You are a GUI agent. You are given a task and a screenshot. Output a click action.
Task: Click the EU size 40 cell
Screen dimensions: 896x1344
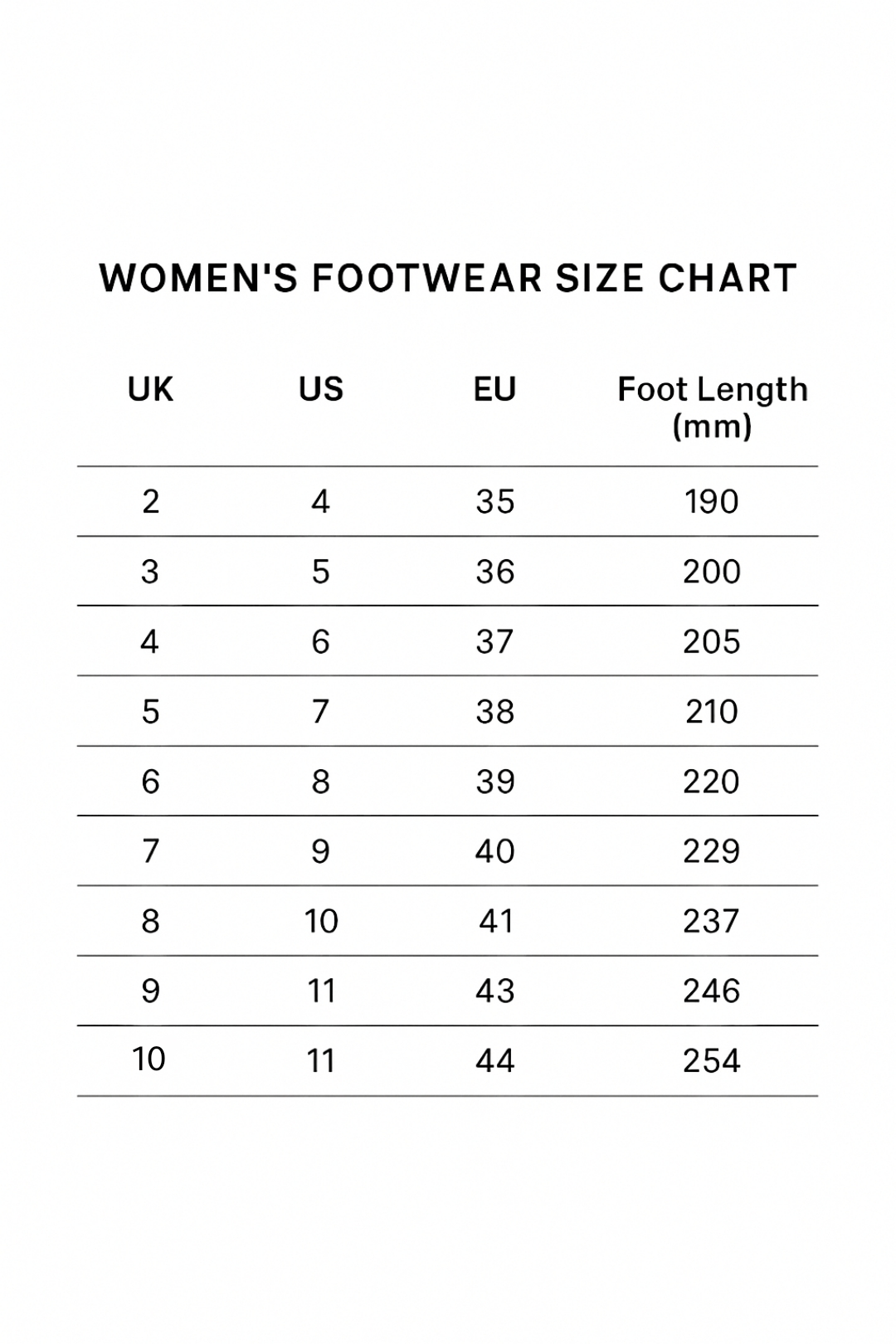(x=494, y=851)
